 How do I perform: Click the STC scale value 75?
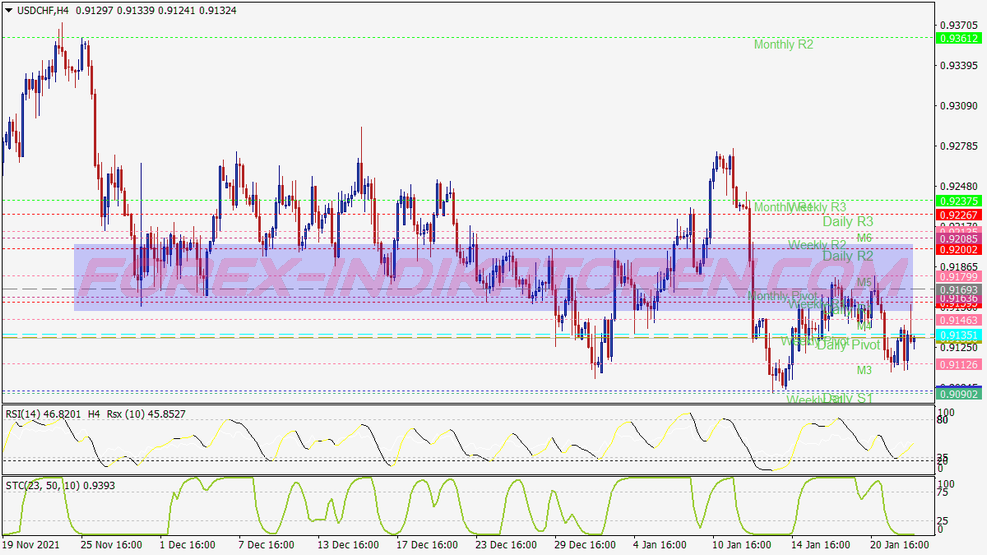click(943, 493)
